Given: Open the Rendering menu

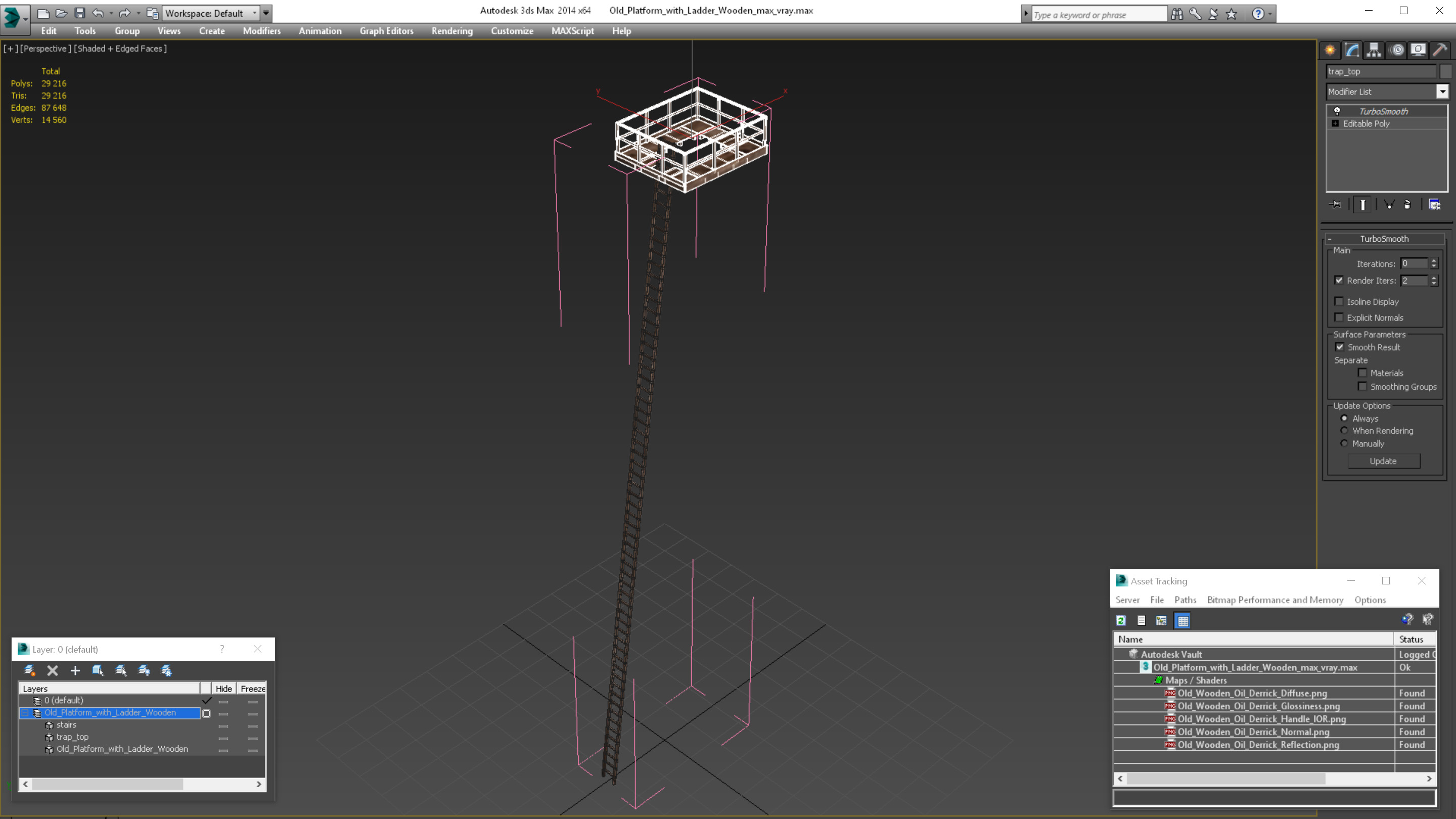Looking at the screenshot, I should (451, 31).
